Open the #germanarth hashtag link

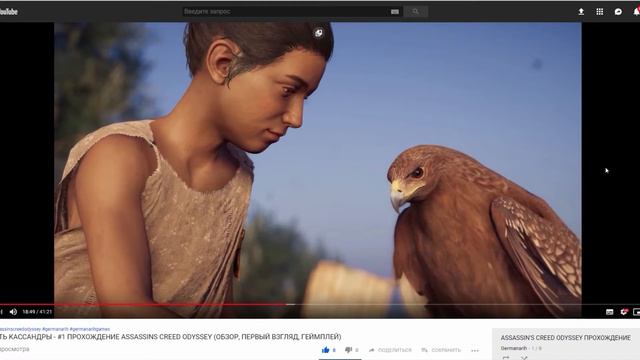tap(55, 329)
